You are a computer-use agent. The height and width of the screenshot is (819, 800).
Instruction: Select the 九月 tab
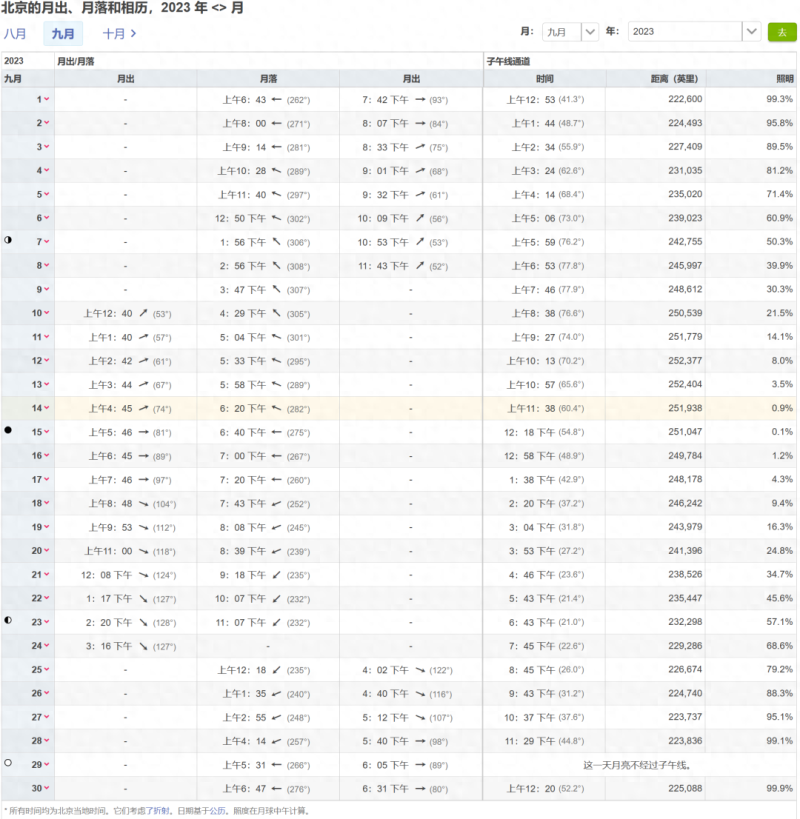pyautogui.click(x=63, y=33)
